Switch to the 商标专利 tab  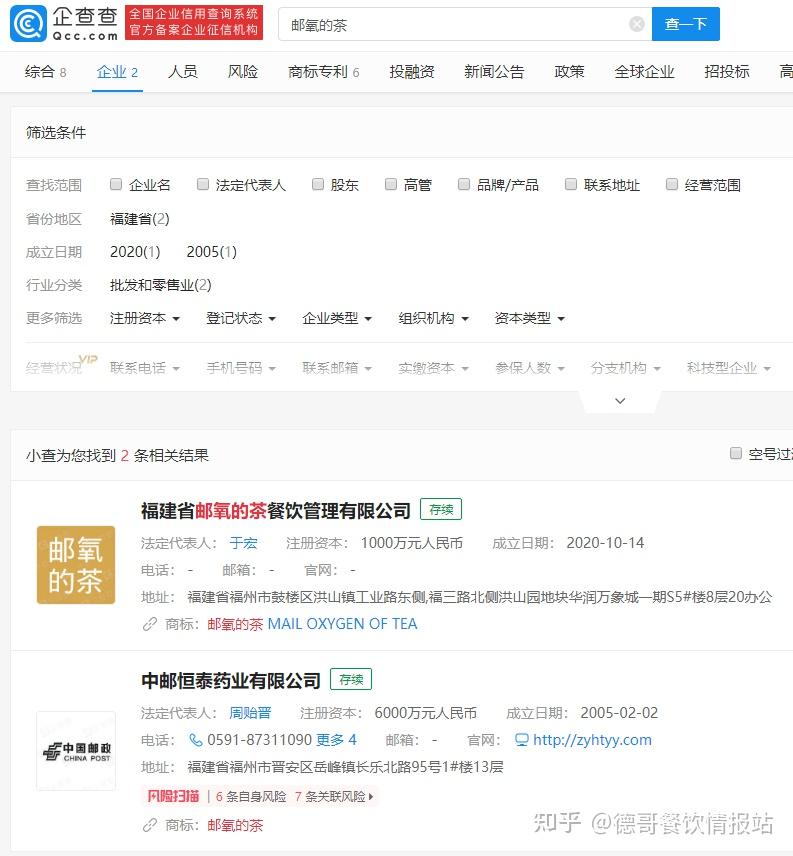(x=324, y=72)
